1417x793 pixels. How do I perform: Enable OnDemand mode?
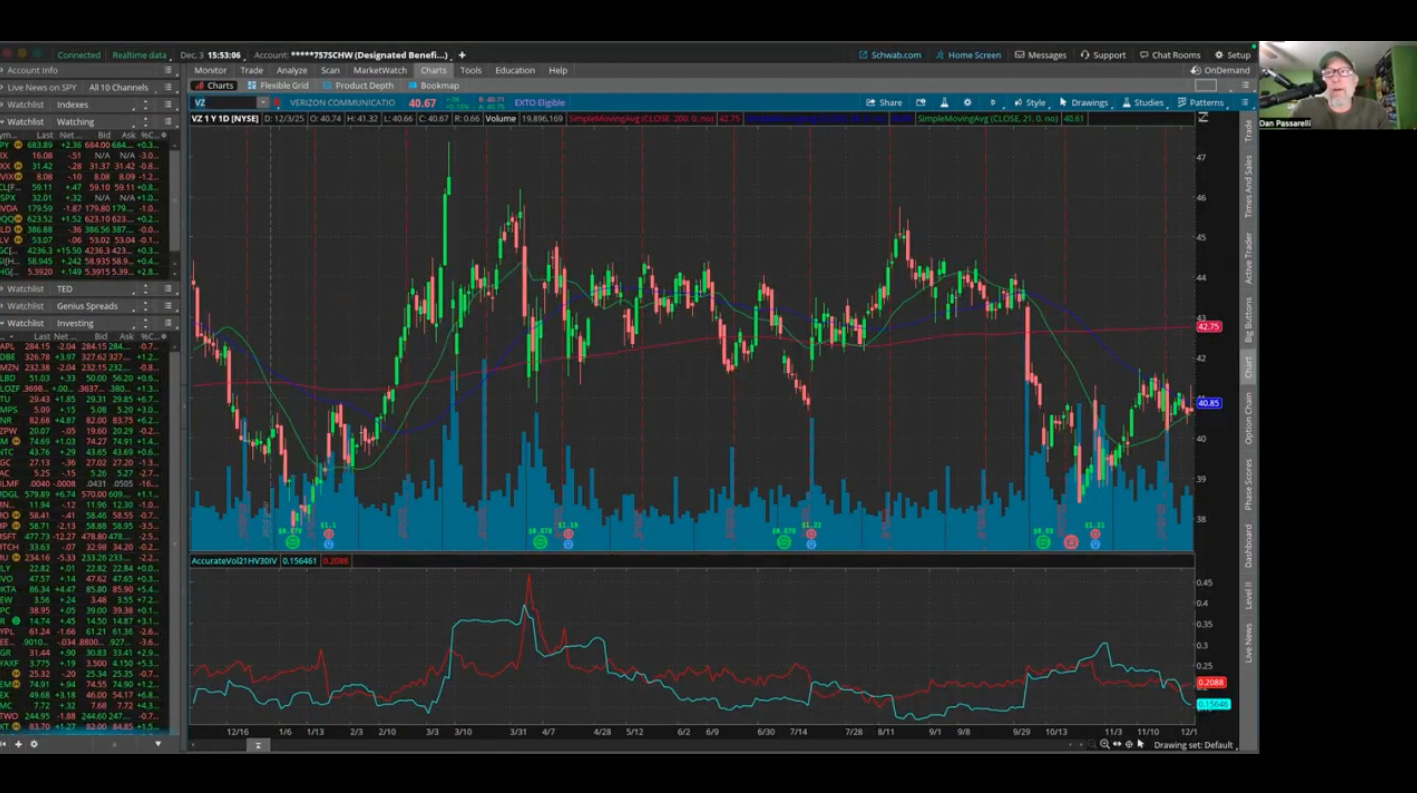(1220, 70)
